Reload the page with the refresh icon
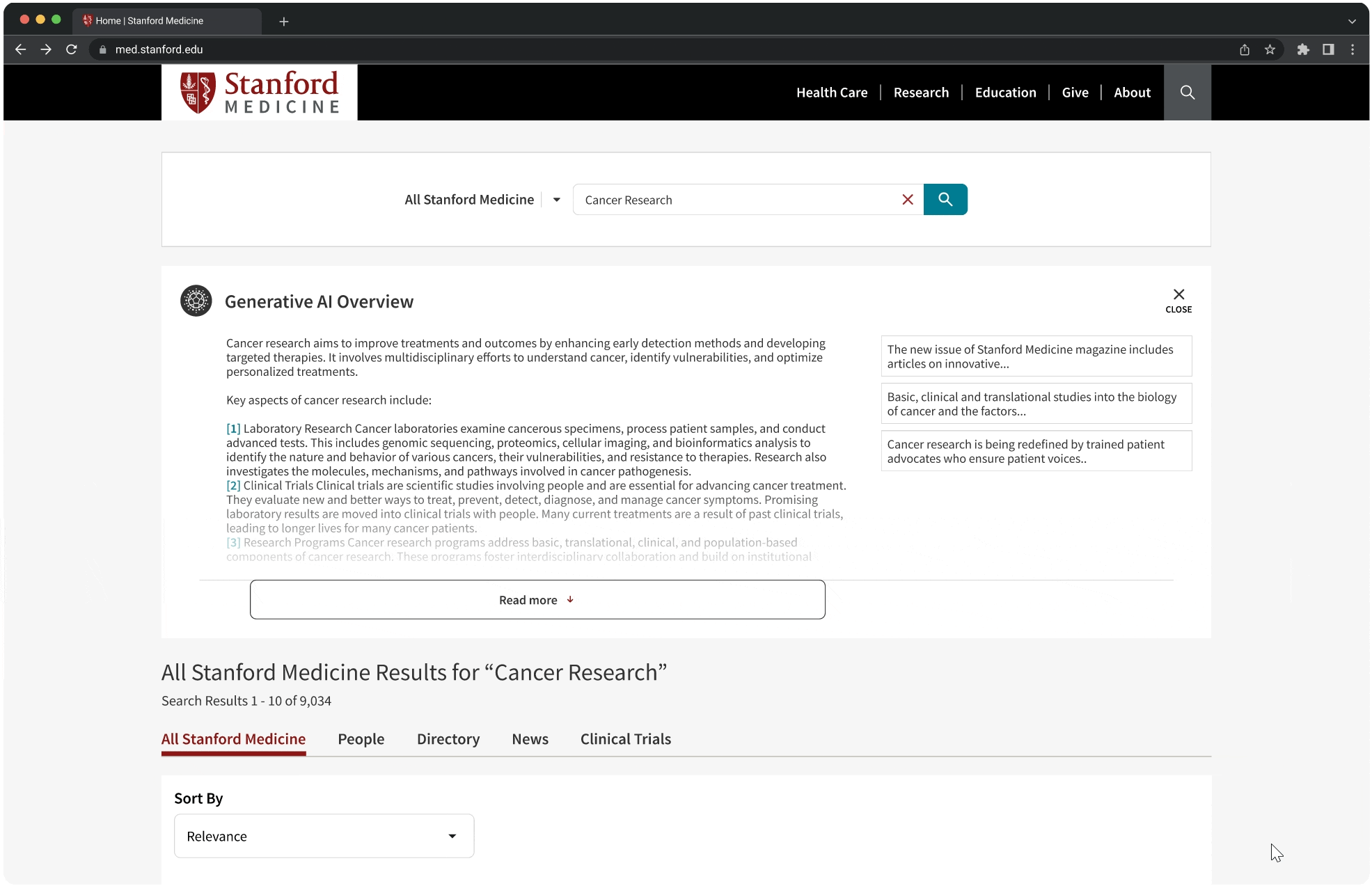Image resolution: width=1372 pixels, height=886 pixels. click(x=71, y=49)
